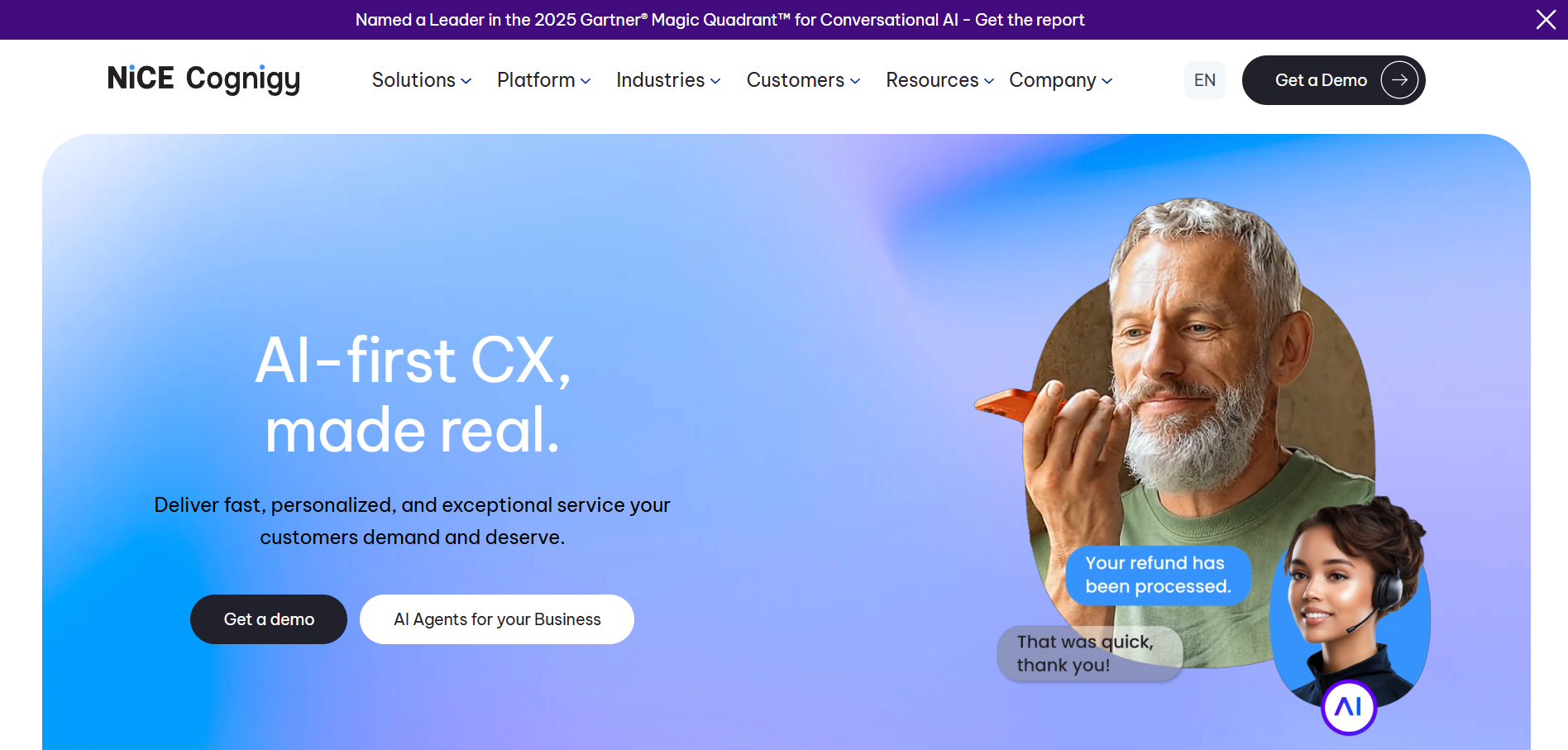
Task: Click the headset agent avatar
Action: [x=1350, y=599]
